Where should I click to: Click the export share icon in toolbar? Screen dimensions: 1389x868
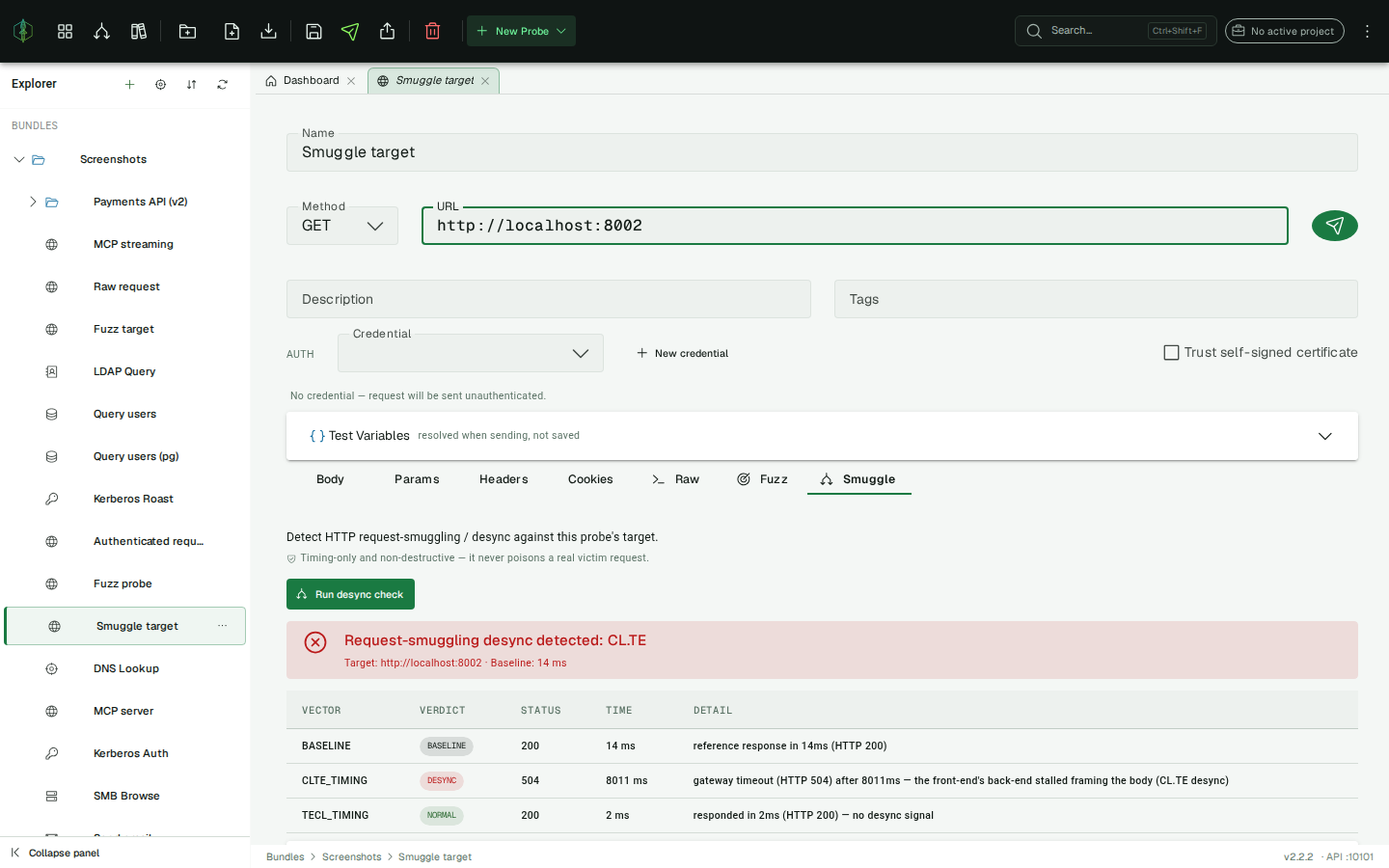(387, 31)
